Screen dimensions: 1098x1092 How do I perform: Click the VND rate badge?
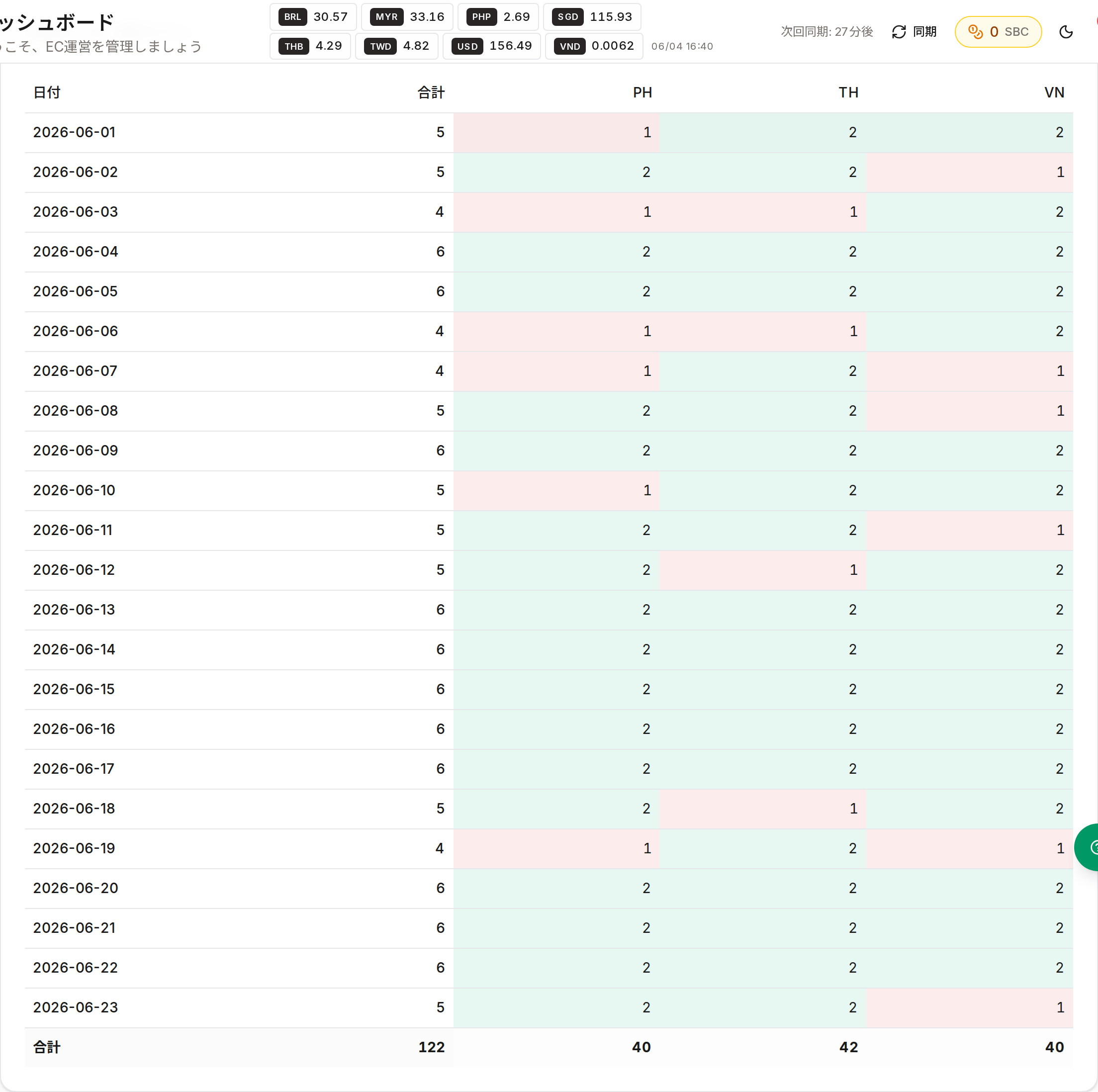594,46
